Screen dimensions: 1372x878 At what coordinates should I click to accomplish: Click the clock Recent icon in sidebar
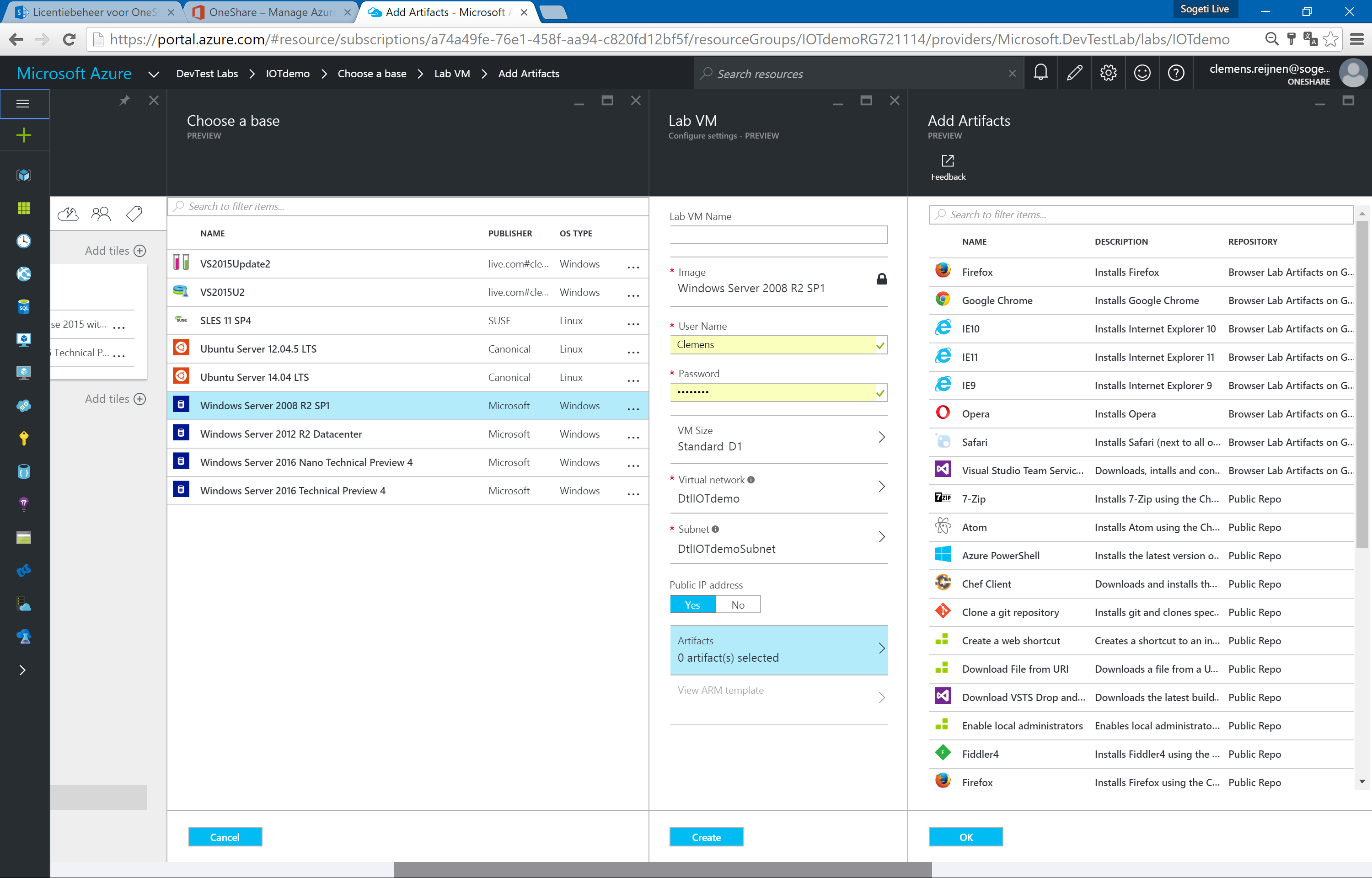point(23,241)
